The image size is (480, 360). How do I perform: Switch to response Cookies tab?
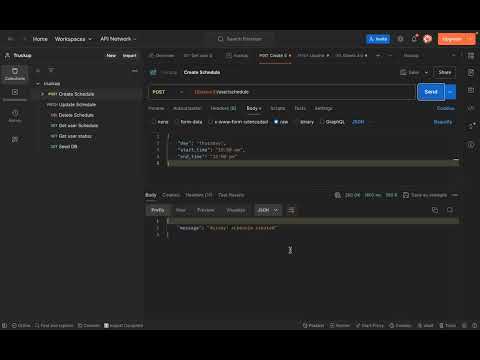[171, 195]
